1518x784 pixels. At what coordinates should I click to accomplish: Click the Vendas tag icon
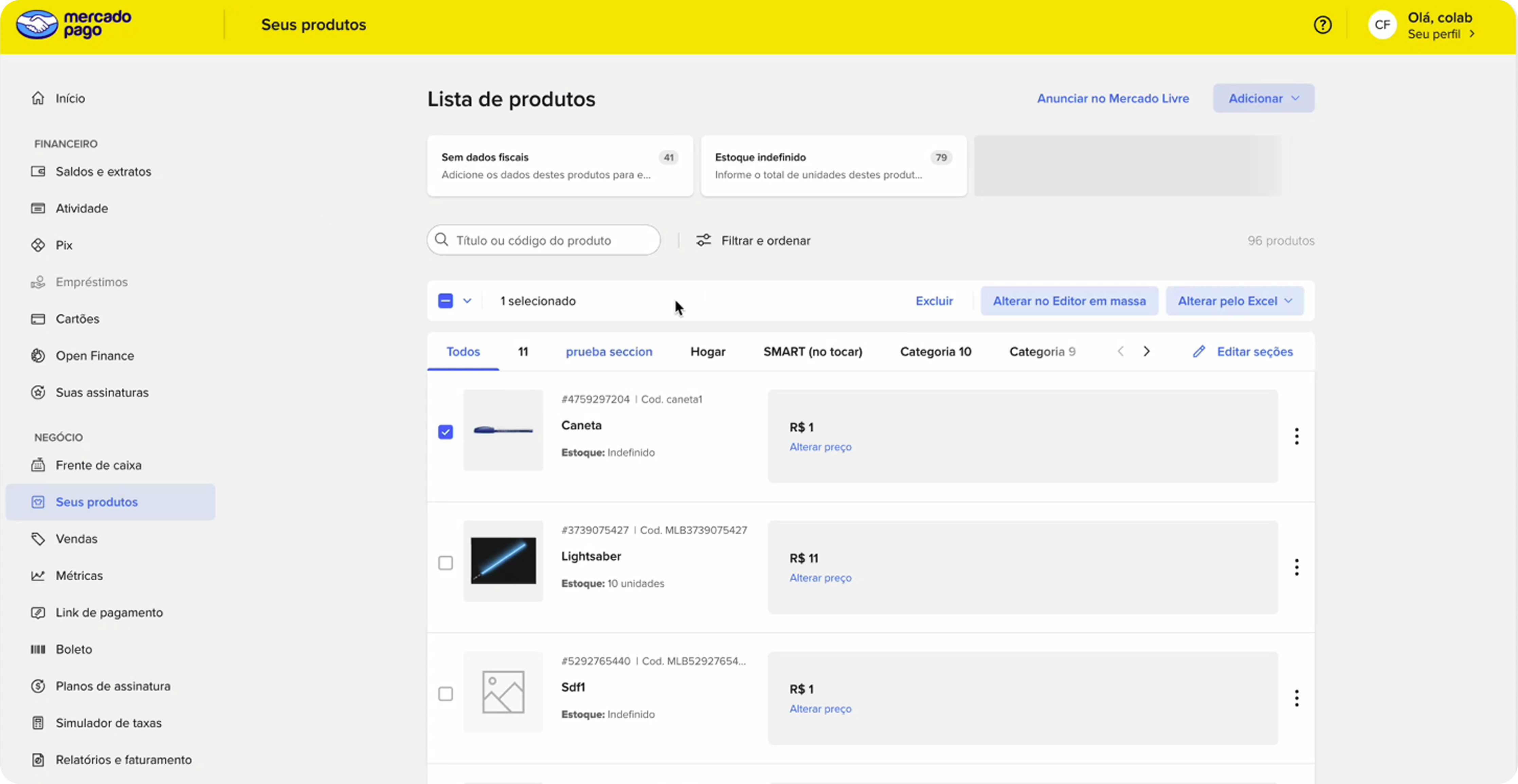(38, 538)
